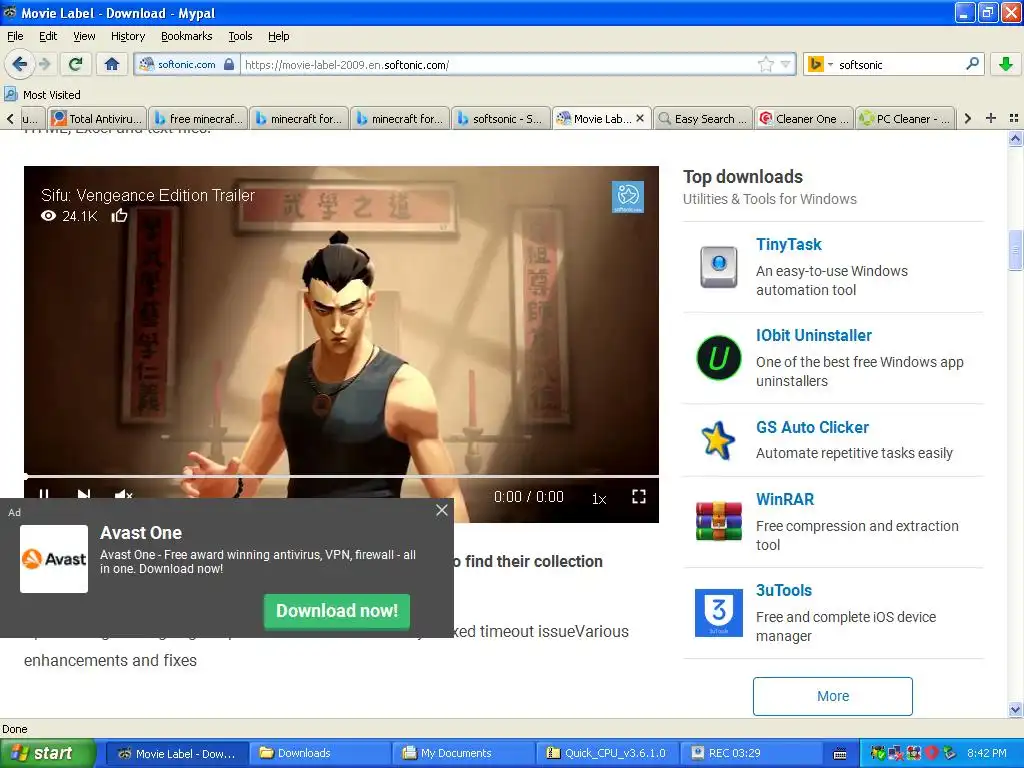Open the File menu

tap(15, 36)
